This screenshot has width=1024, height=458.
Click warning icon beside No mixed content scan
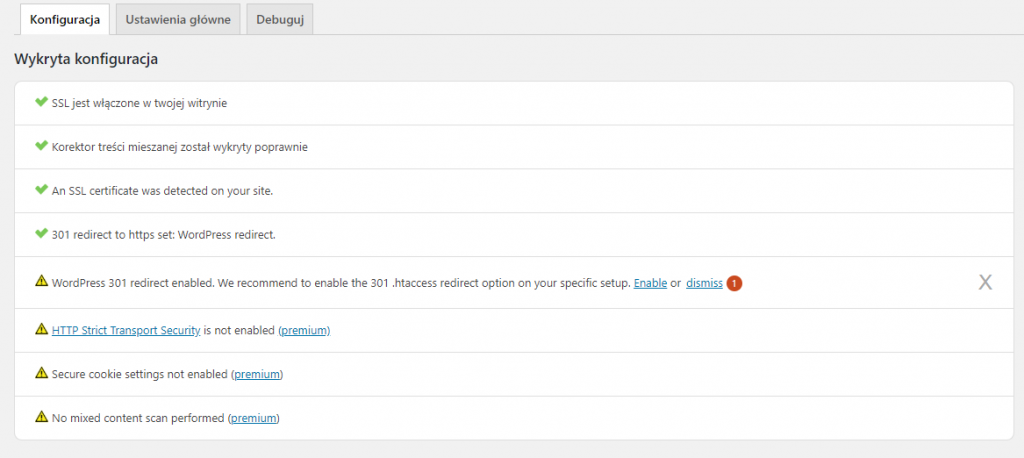click(x=41, y=417)
